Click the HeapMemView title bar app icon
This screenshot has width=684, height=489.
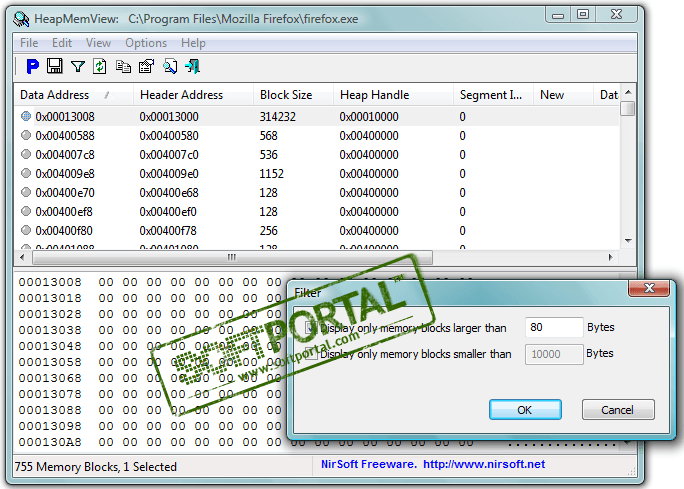pos(21,19)
